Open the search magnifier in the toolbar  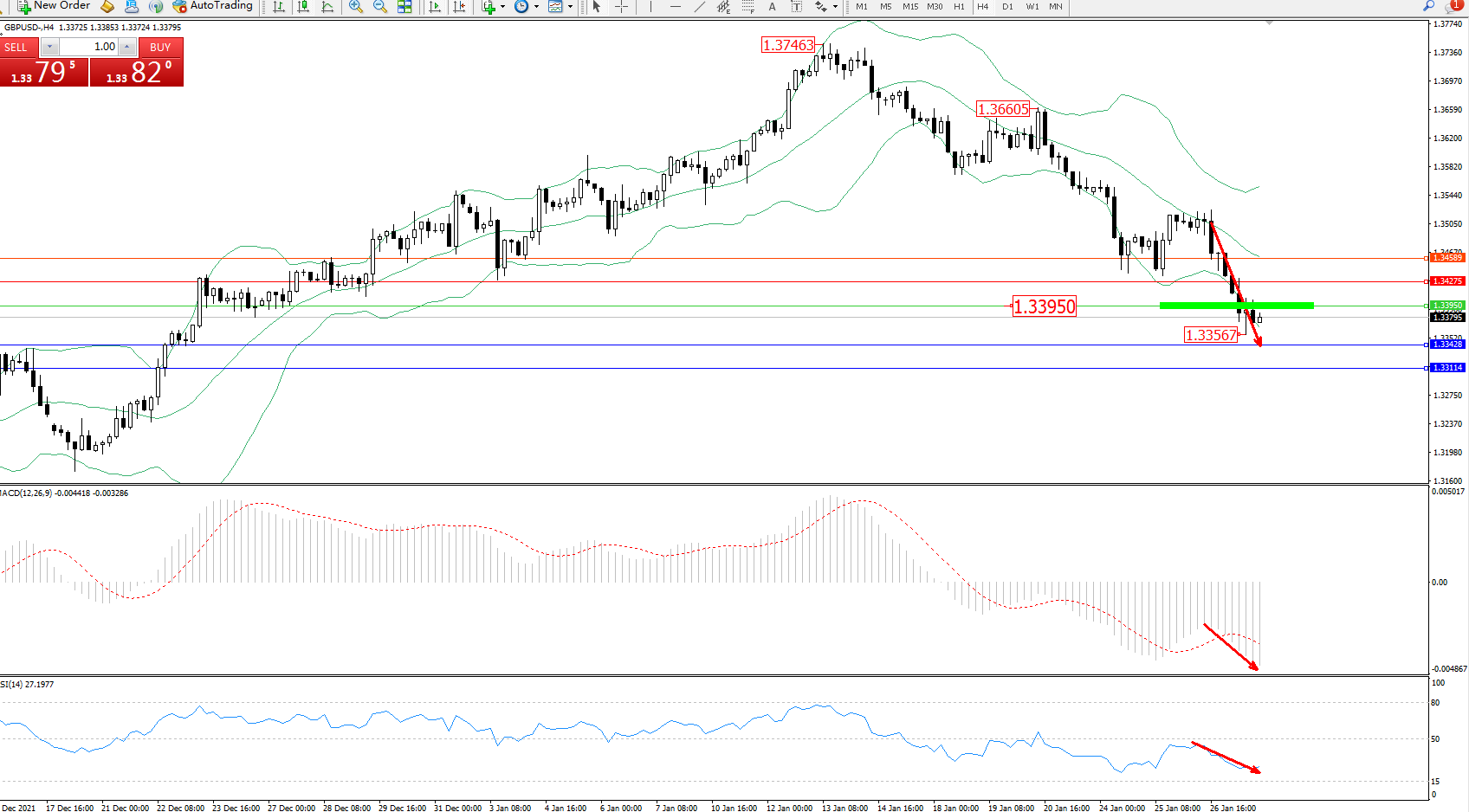point(1428,6)
